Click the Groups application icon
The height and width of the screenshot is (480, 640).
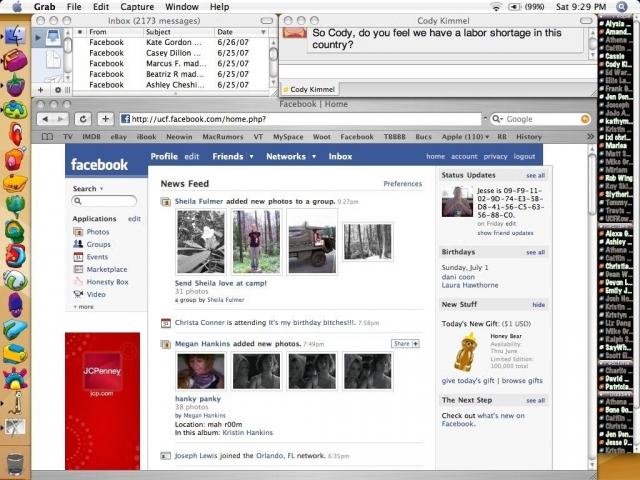coord(78,244)
